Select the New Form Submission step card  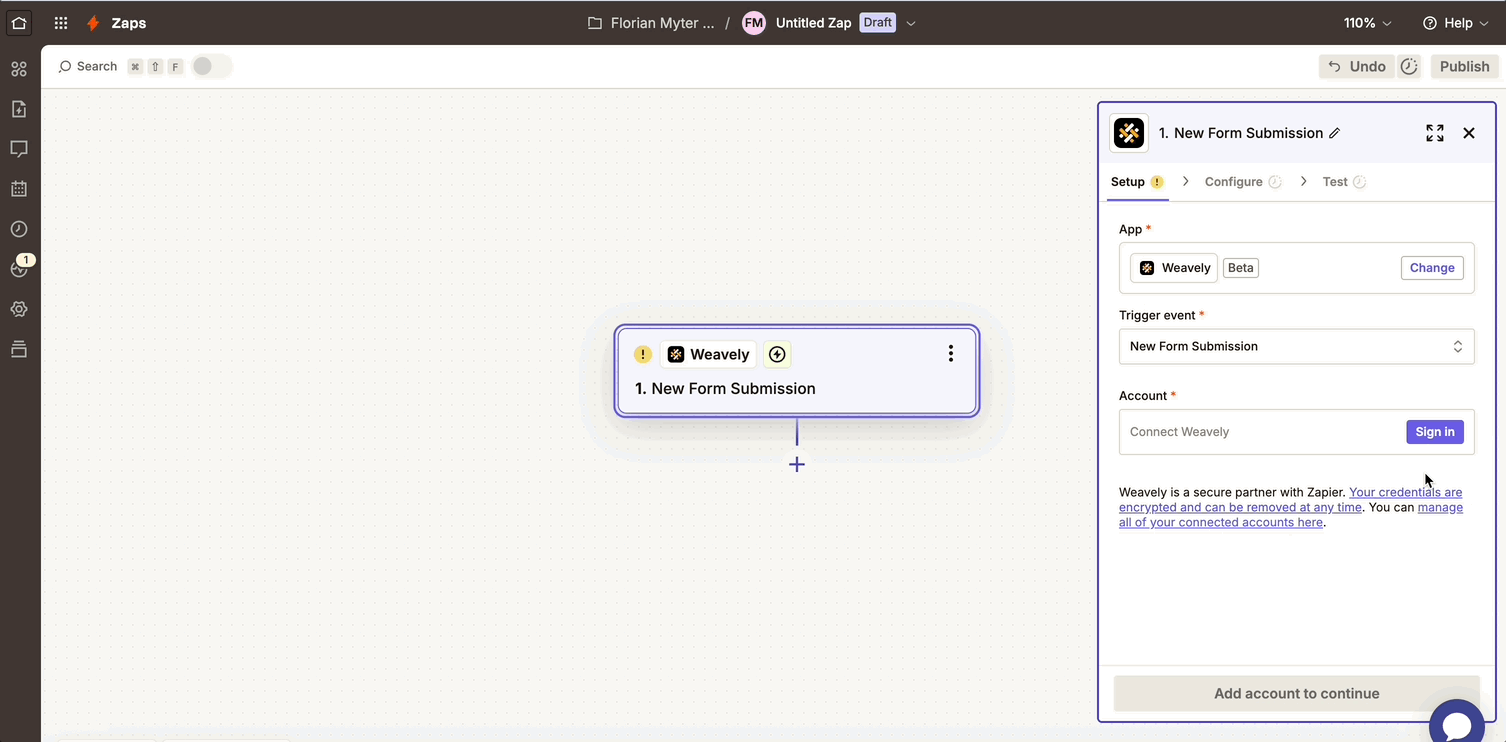click(x=797, y=371)
